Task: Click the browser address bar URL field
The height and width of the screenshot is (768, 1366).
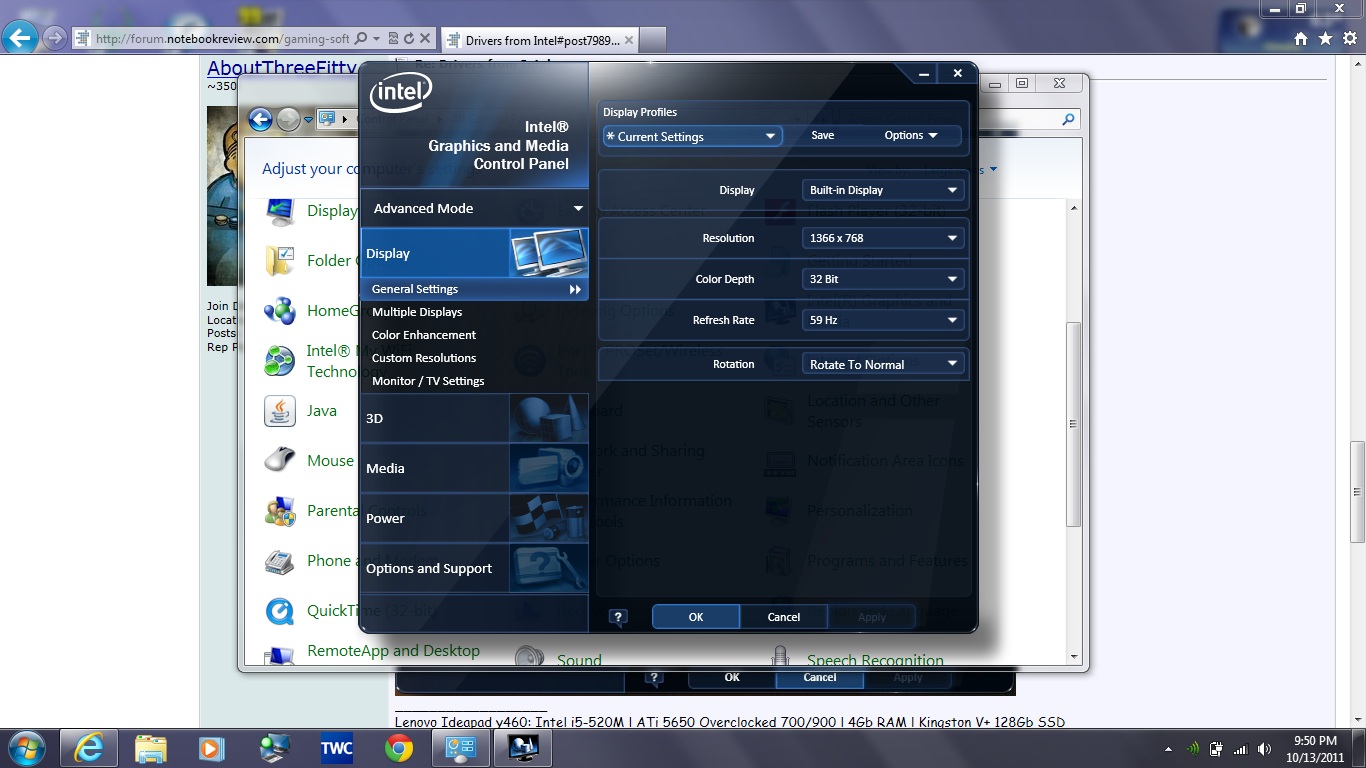Action: coord(222,39)
